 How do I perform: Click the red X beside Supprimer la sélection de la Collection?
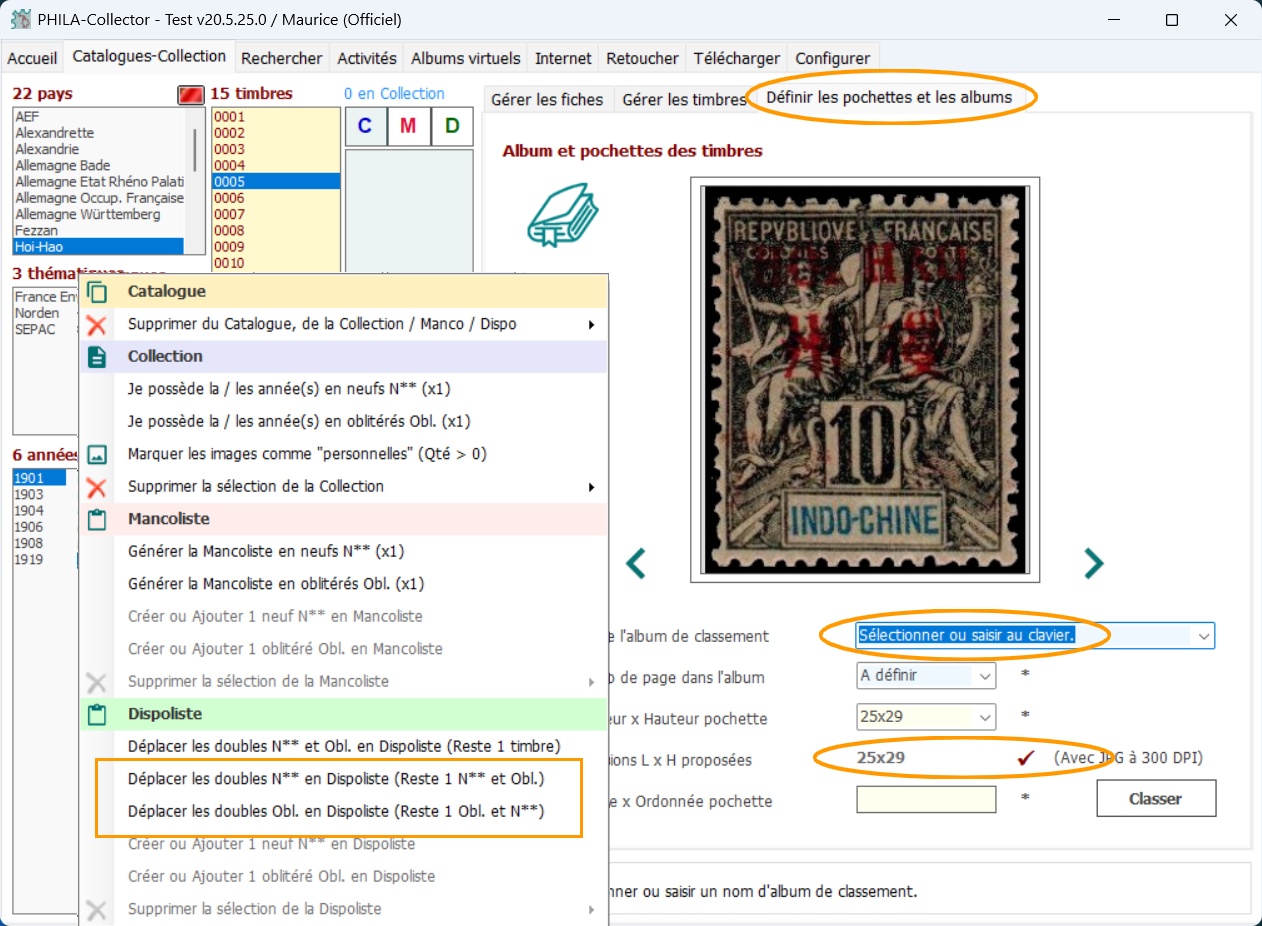pos(97,487)
